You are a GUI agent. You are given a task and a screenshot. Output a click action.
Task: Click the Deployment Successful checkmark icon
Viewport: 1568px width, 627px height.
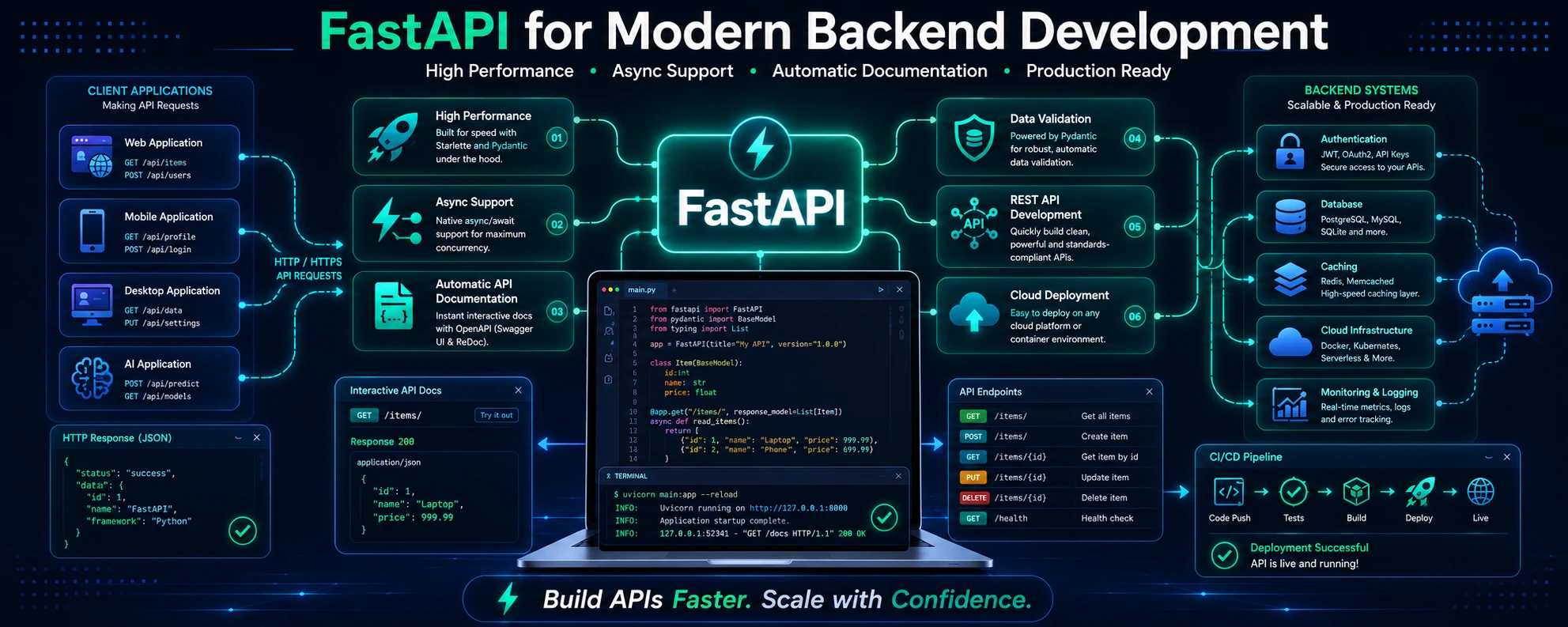[x=1225, y=555]
